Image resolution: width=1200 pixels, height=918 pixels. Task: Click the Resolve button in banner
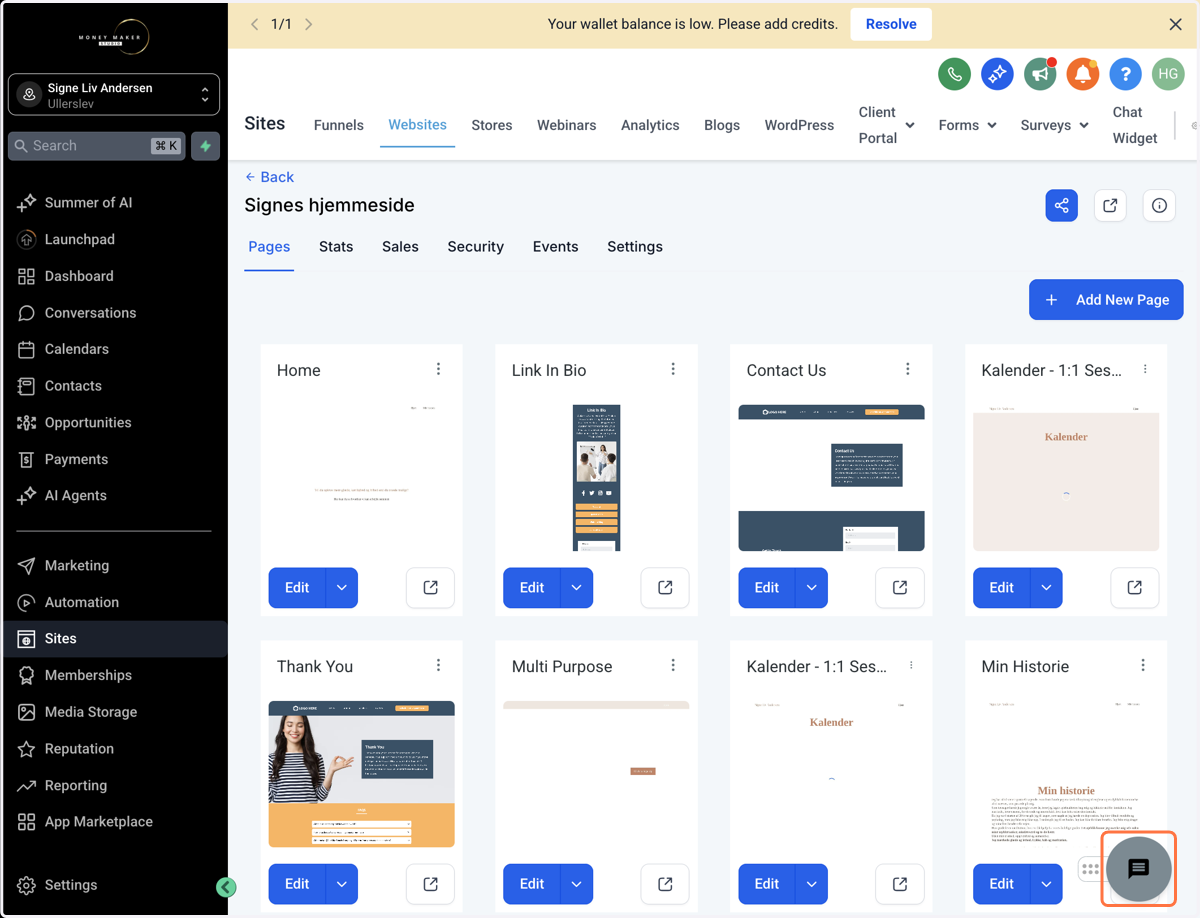click(x=891, y=24)
